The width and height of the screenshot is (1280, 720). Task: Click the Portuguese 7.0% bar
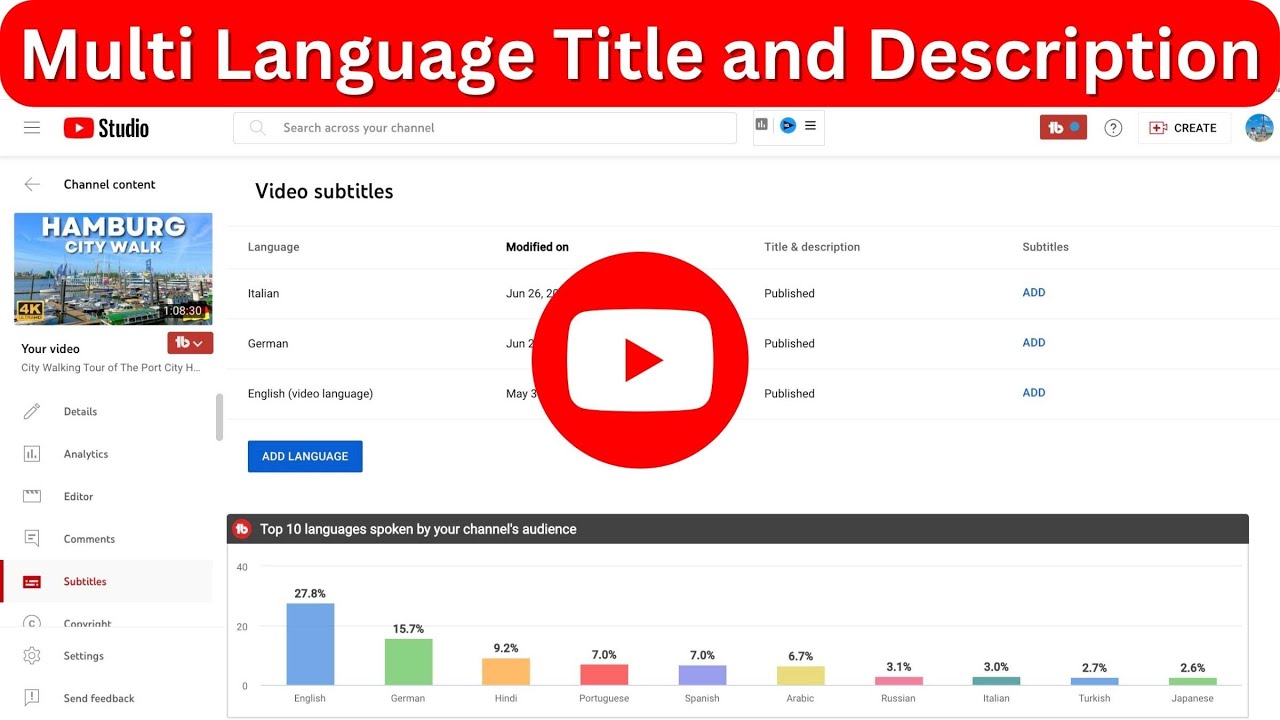click(604, 675)
